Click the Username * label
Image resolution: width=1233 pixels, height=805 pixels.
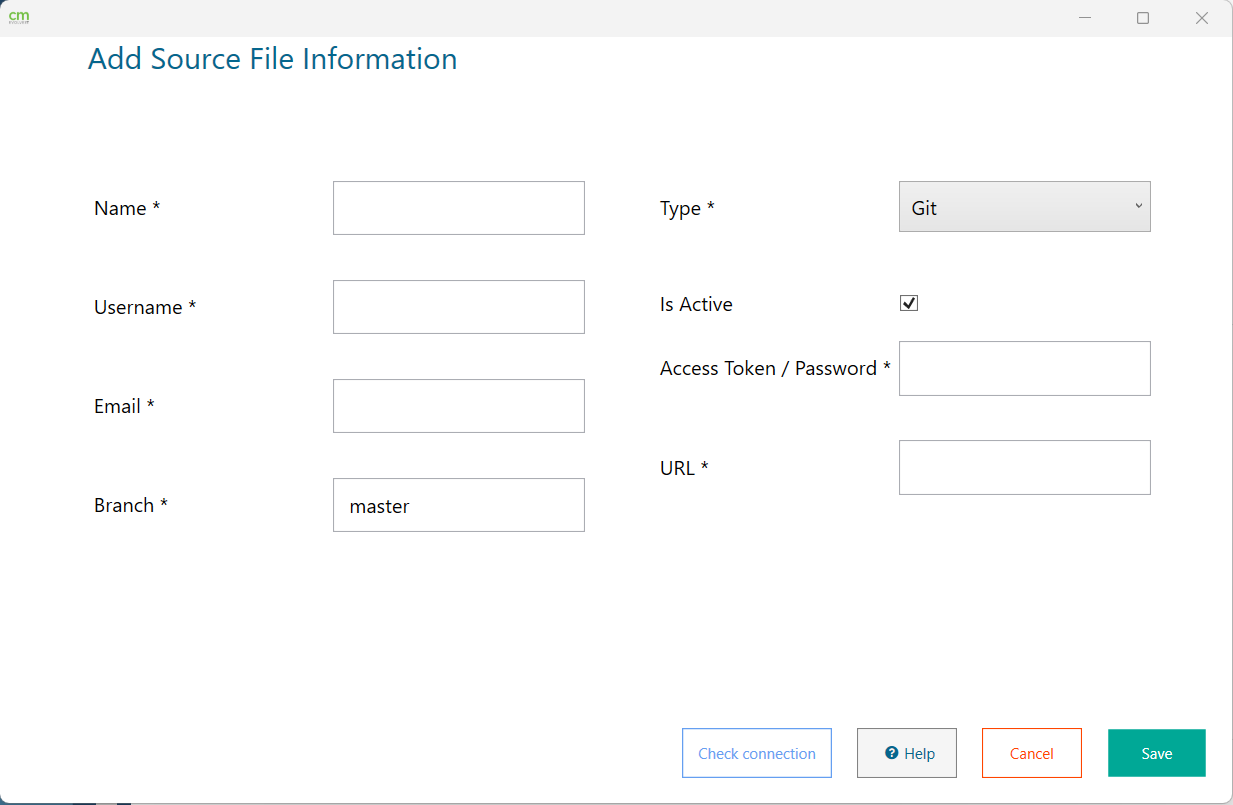(145, 307)
